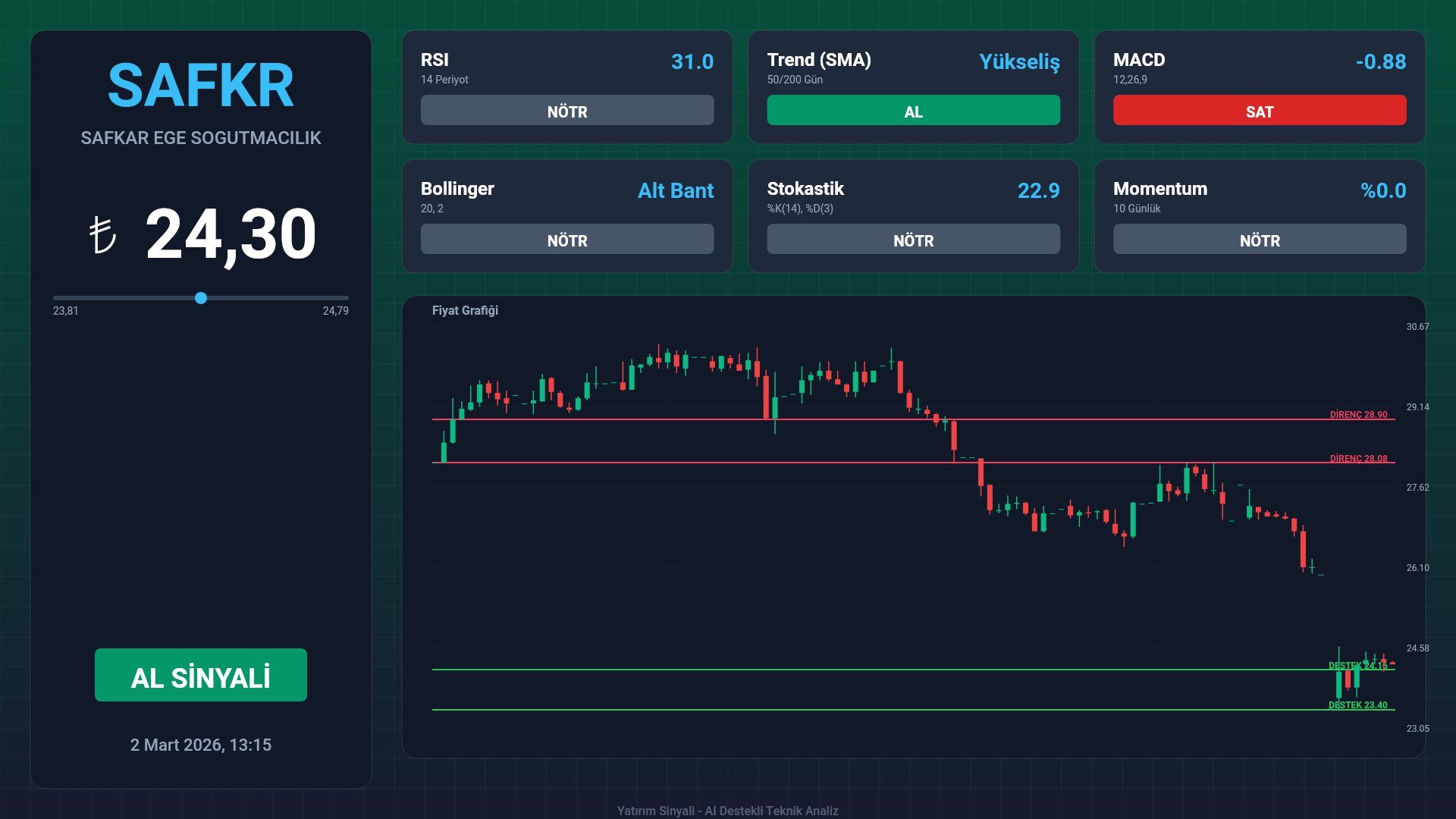Click the blue price range slider handle

pos(201,298)
